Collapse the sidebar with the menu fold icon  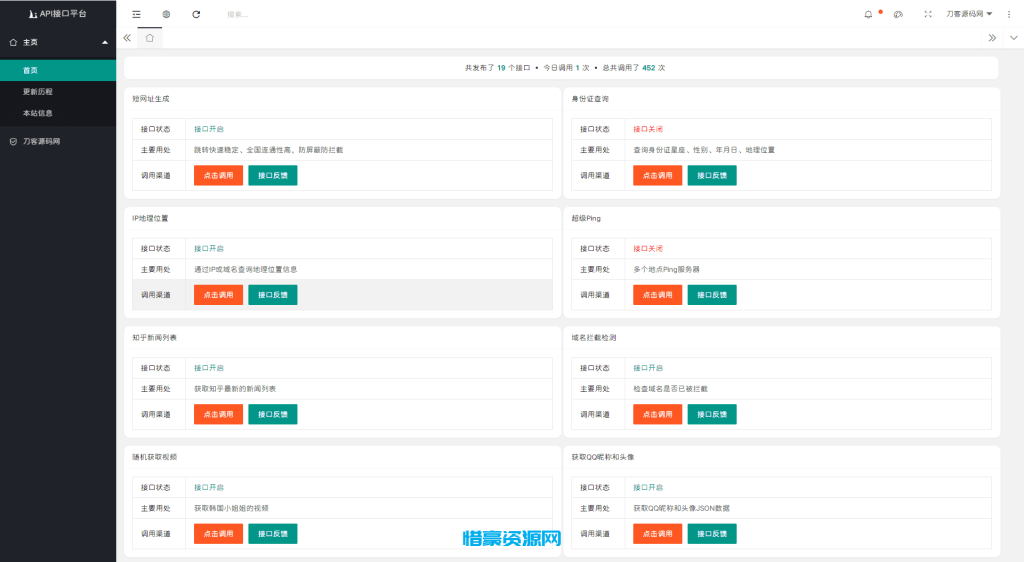tap(136, 14)
